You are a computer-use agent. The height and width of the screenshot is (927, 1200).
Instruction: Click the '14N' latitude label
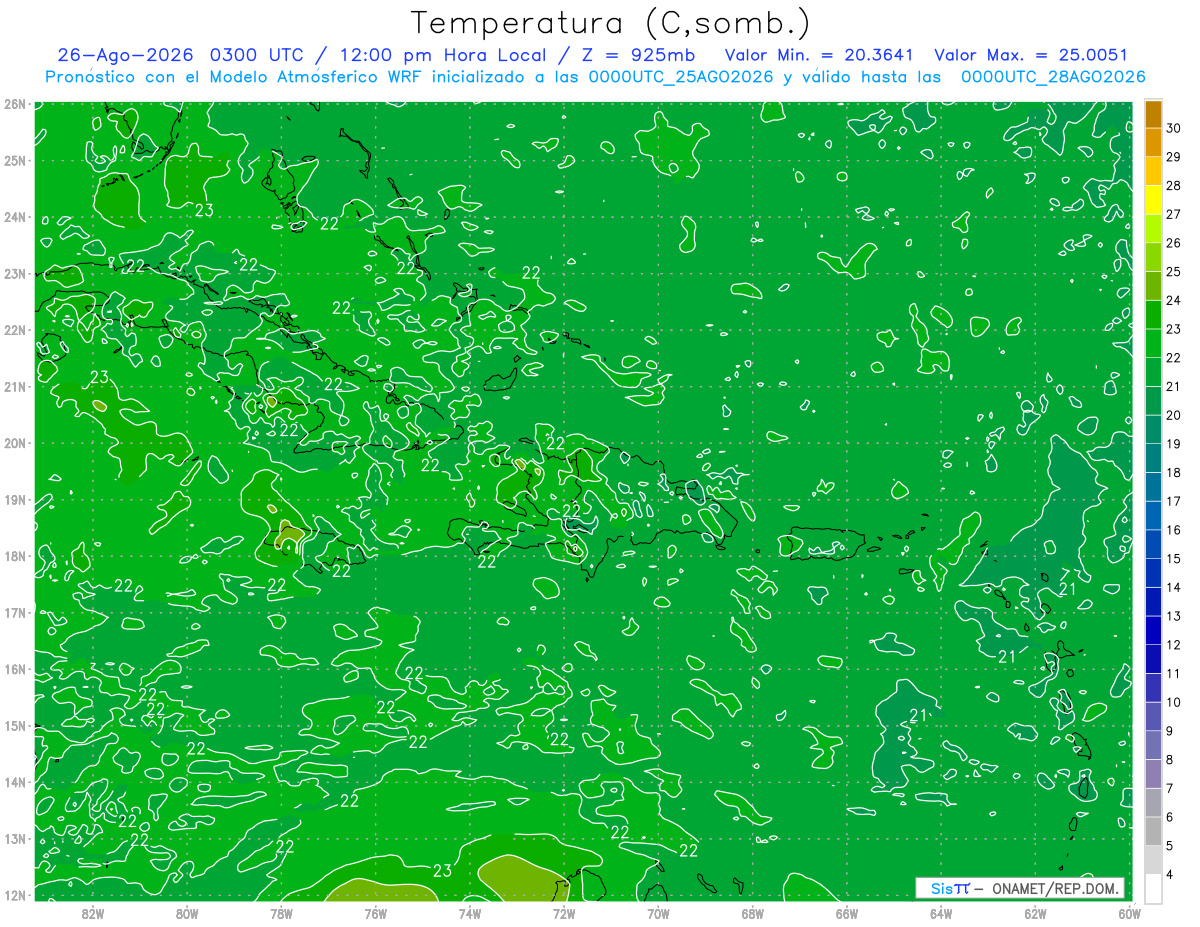14,782
